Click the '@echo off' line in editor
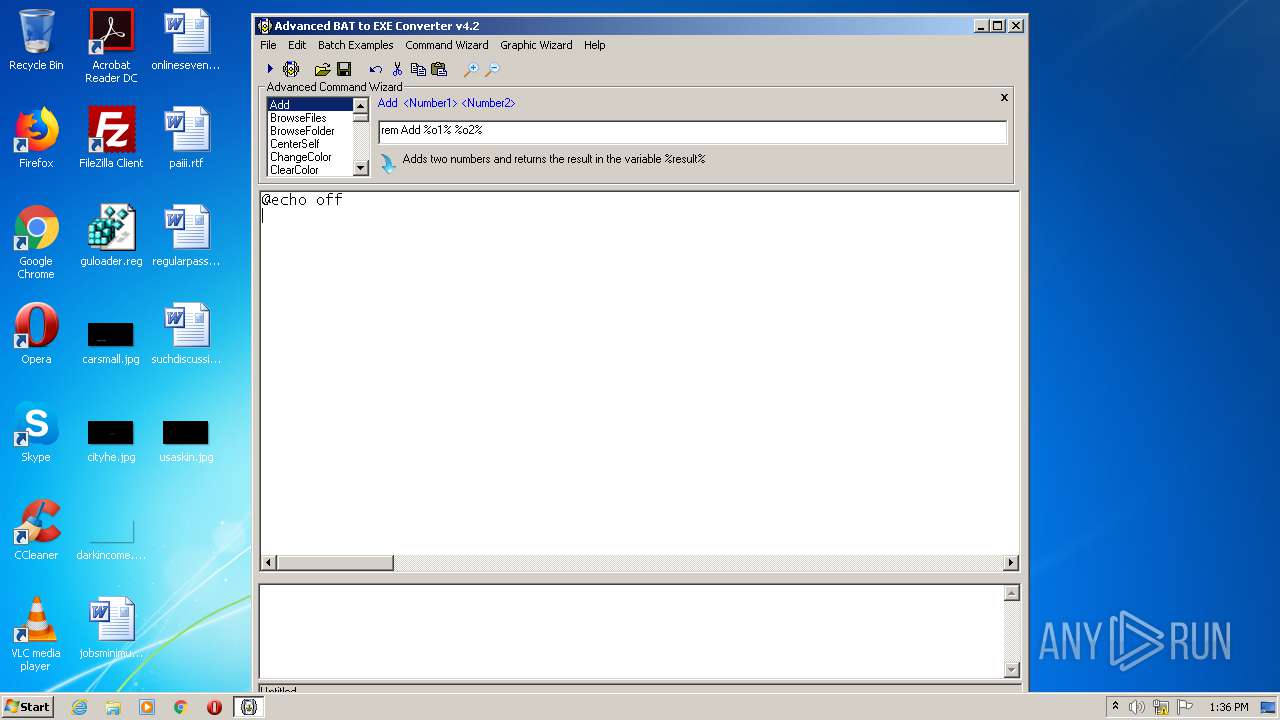Image resolution: width=1280 pixels, height=720 pixels. coord(302,200)
